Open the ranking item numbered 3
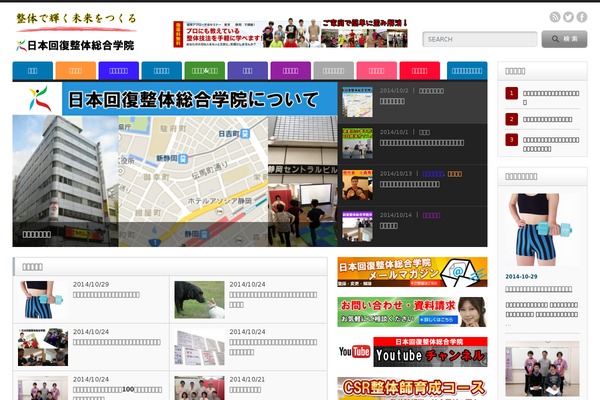600x400 pixels. click(542, 144)
